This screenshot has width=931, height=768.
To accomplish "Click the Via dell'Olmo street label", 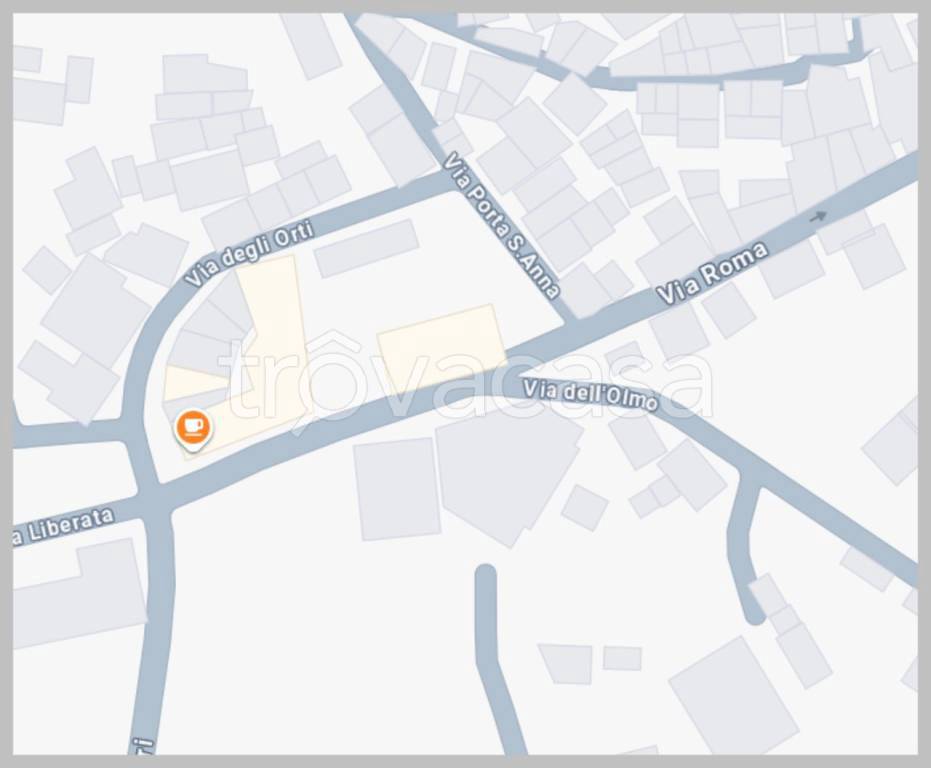I will point(590,396).
